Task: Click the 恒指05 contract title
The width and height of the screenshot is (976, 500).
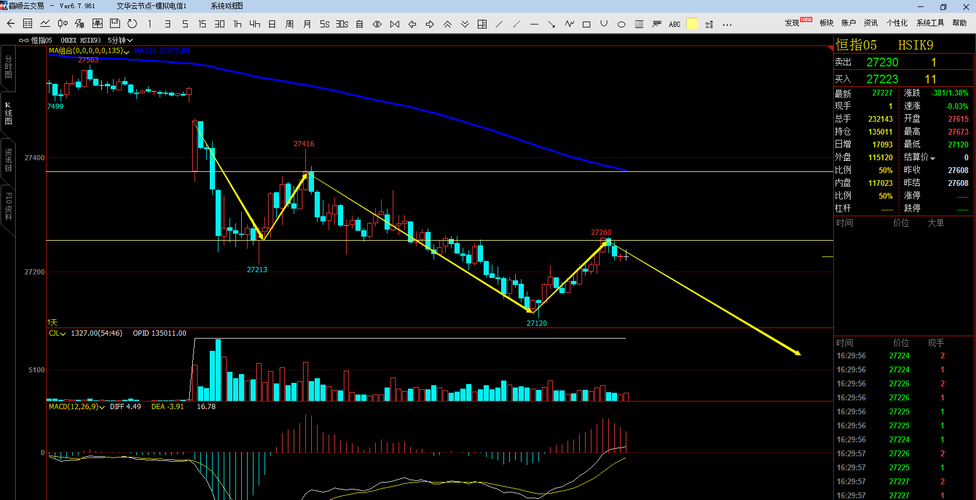Action: point(855,45)
